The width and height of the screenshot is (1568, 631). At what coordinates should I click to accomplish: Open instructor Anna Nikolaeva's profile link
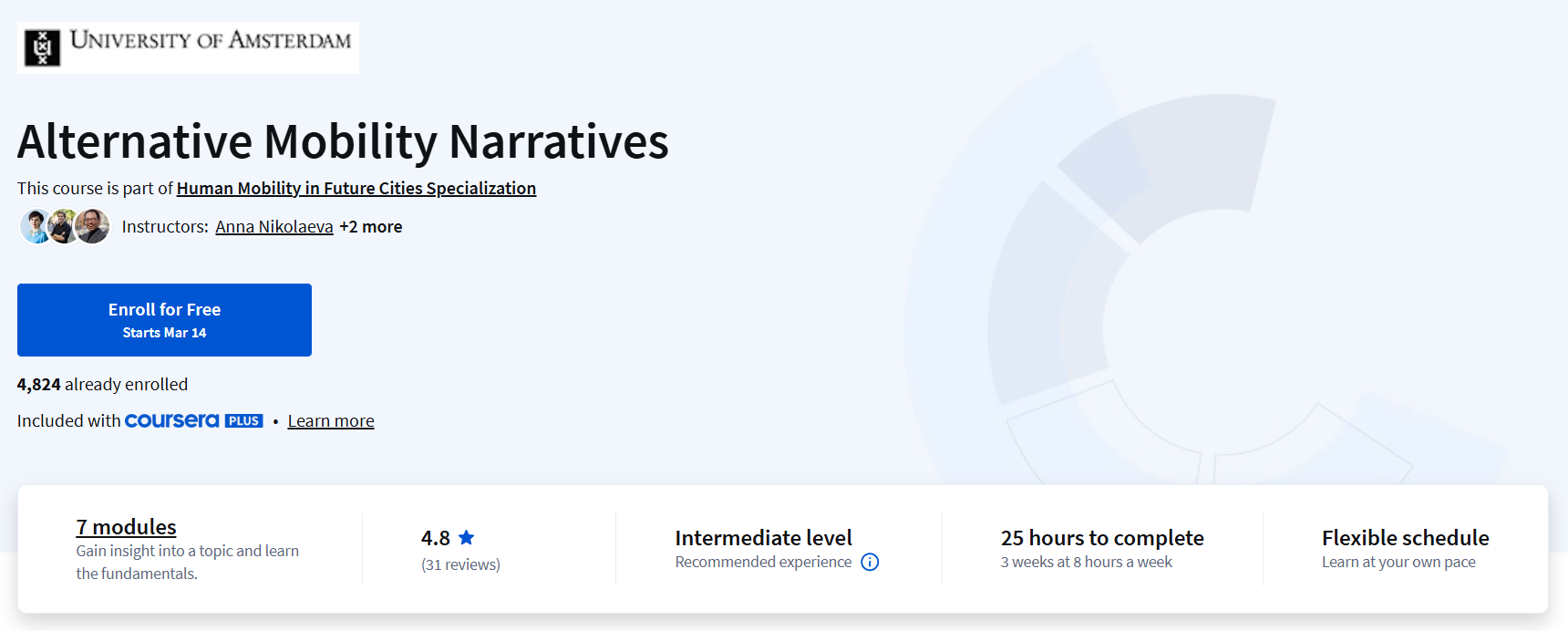coord(273,227)
